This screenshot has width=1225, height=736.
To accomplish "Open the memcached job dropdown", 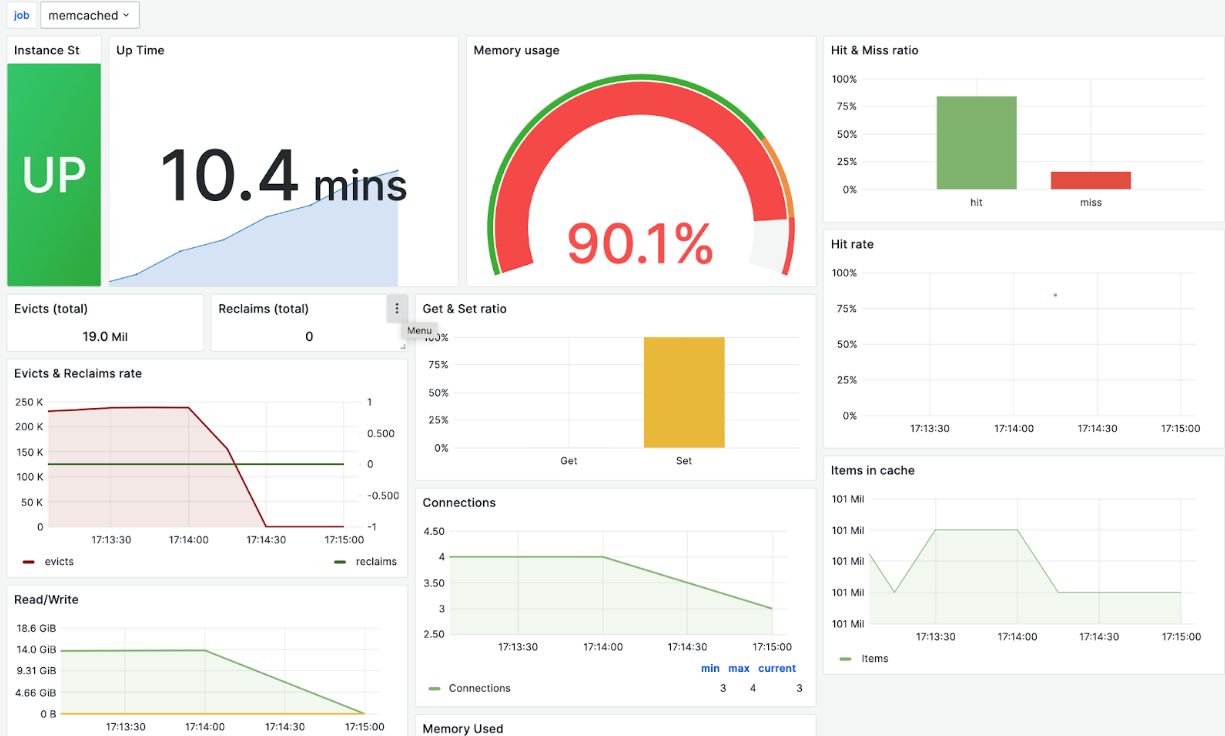I will pos(89,15).
